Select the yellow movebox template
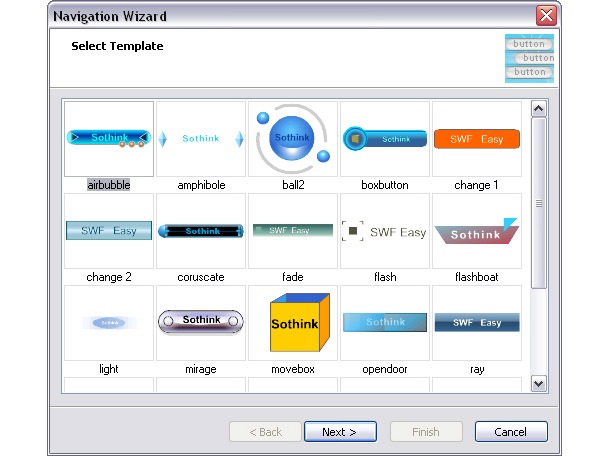The width and height of the screenshot is (608, 456). click(293, 323)
